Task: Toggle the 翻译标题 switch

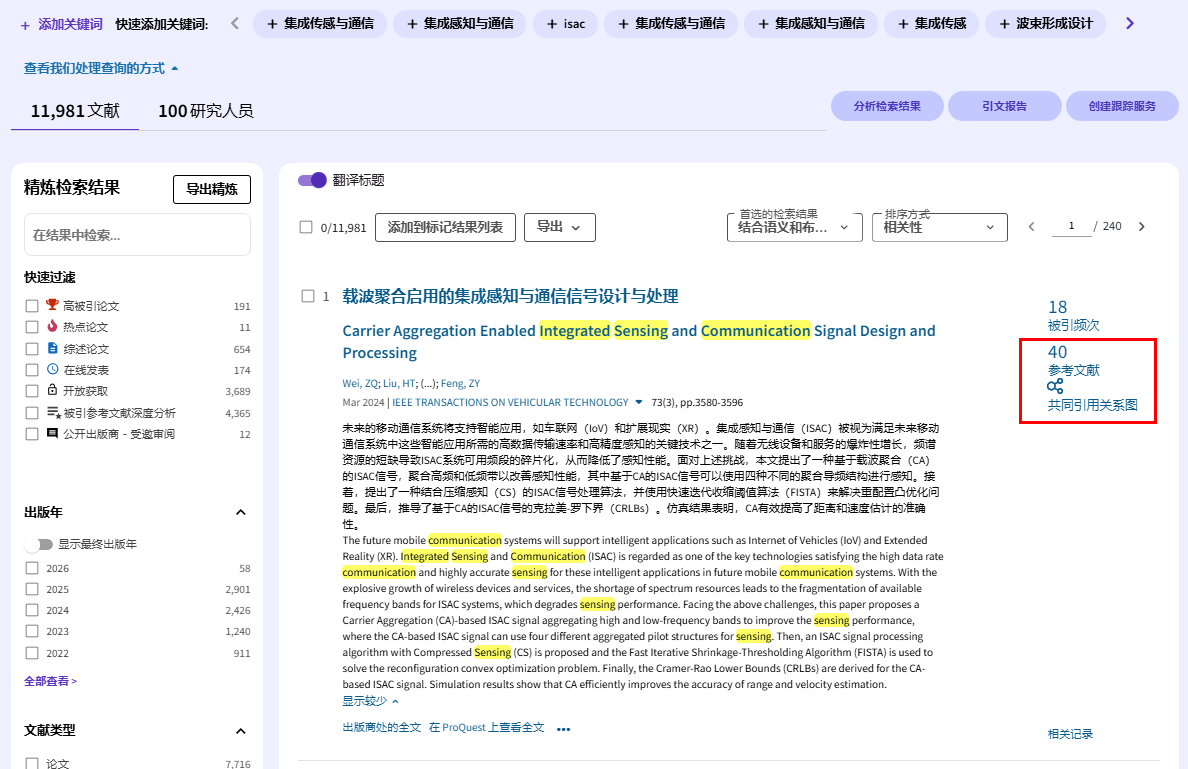Action: 312,180
